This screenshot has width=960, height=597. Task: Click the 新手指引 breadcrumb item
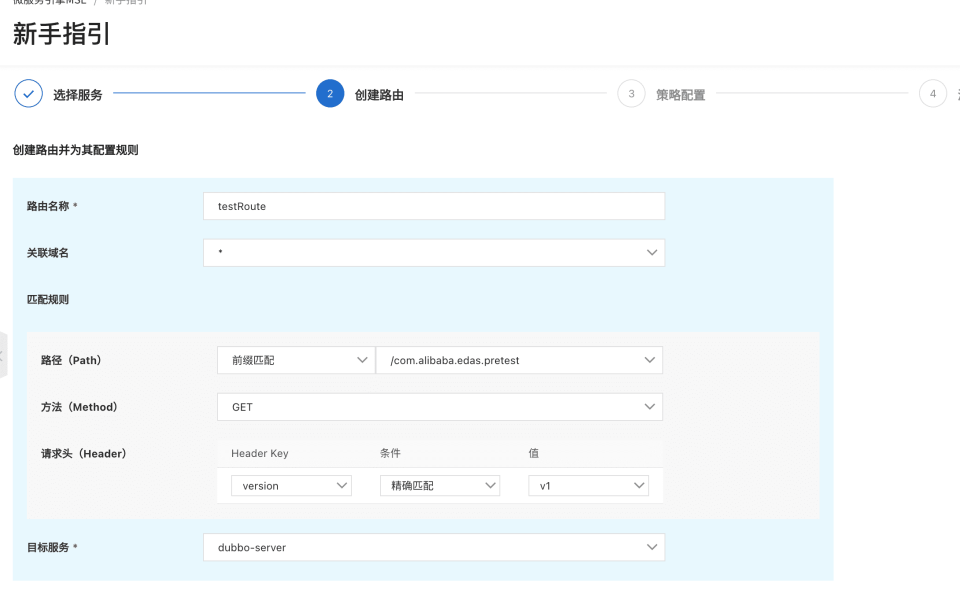click(127, 3)
